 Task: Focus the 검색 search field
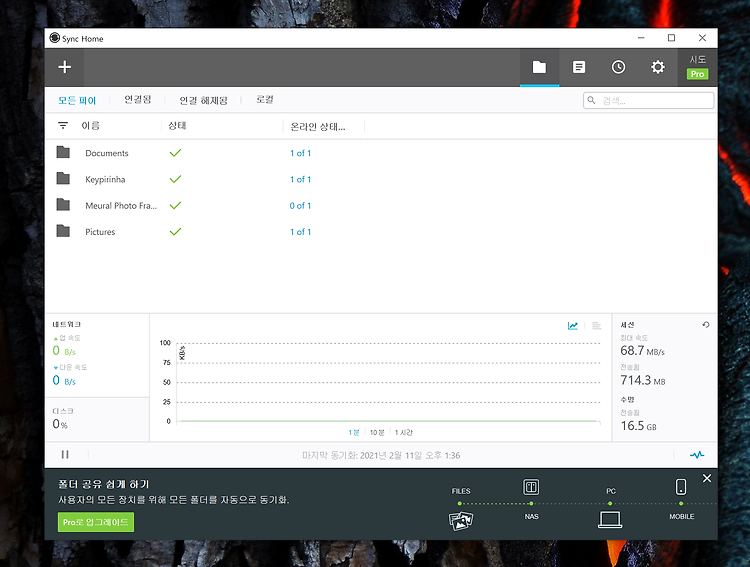(649, 100)
